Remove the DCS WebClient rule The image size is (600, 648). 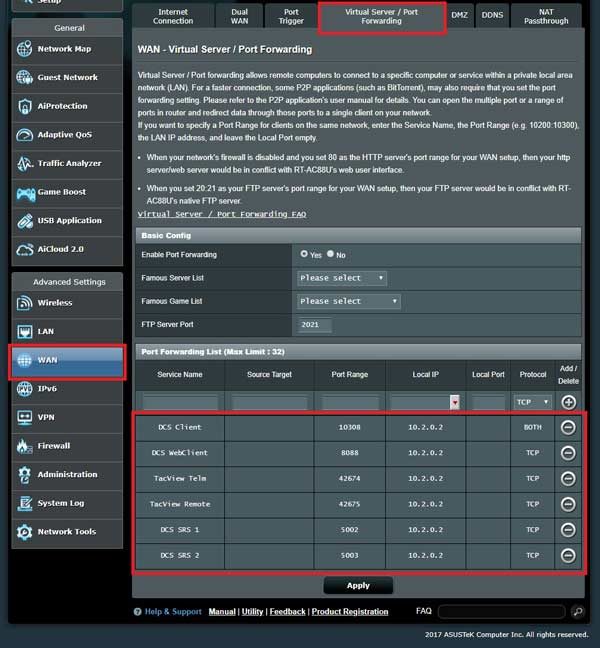[x=568, y=453]
